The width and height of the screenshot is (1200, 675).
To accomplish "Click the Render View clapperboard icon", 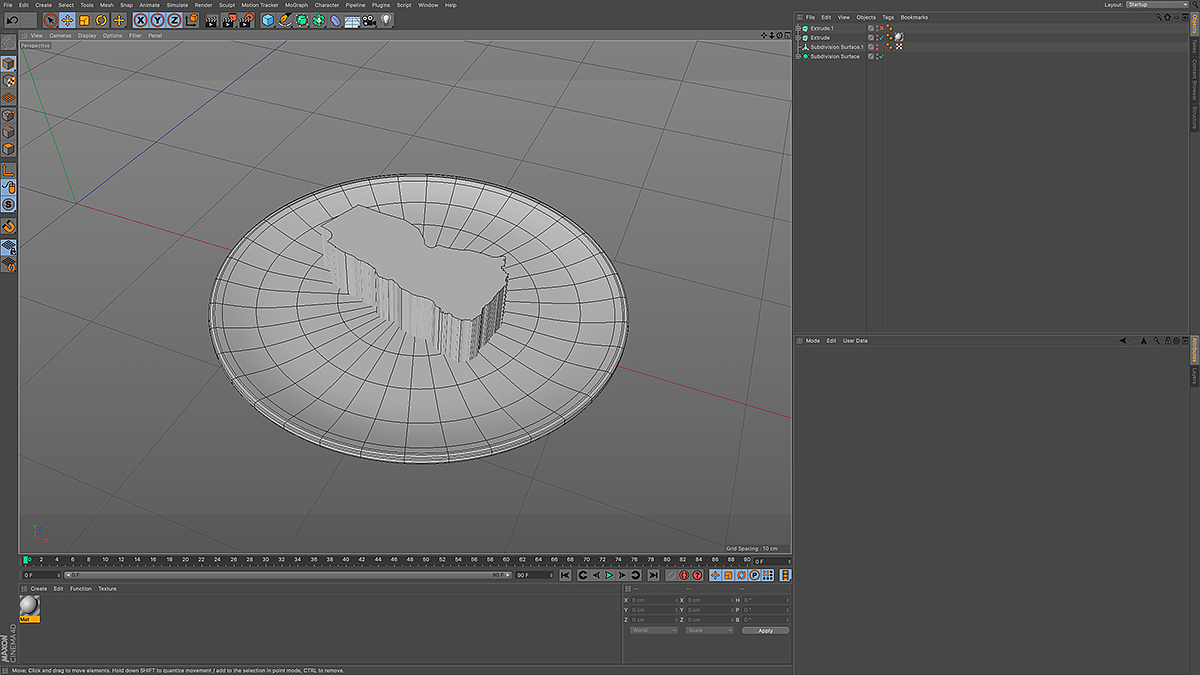I will (x=211, y=20).
